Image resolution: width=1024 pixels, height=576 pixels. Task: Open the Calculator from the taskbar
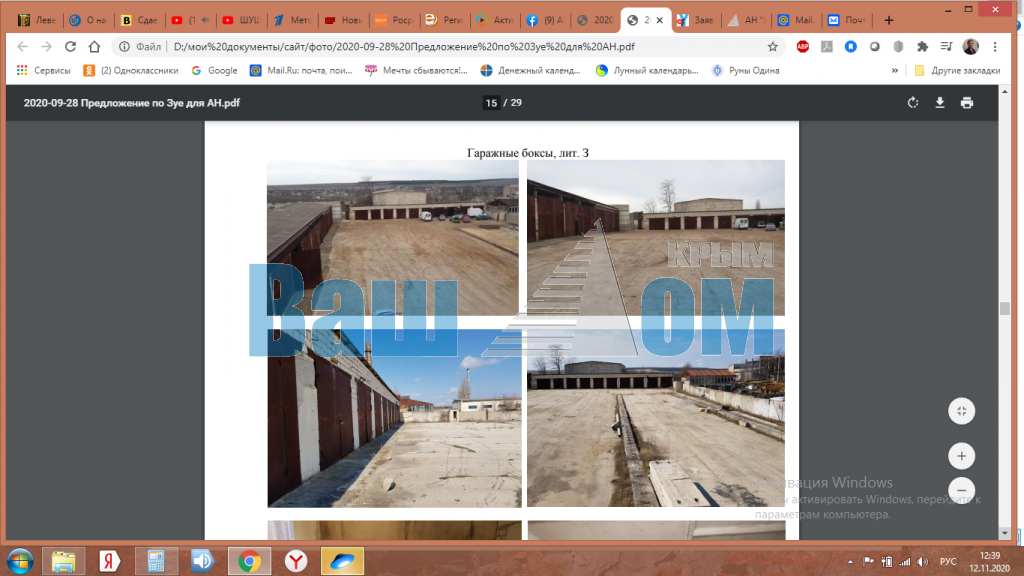(x=156, y=561)
